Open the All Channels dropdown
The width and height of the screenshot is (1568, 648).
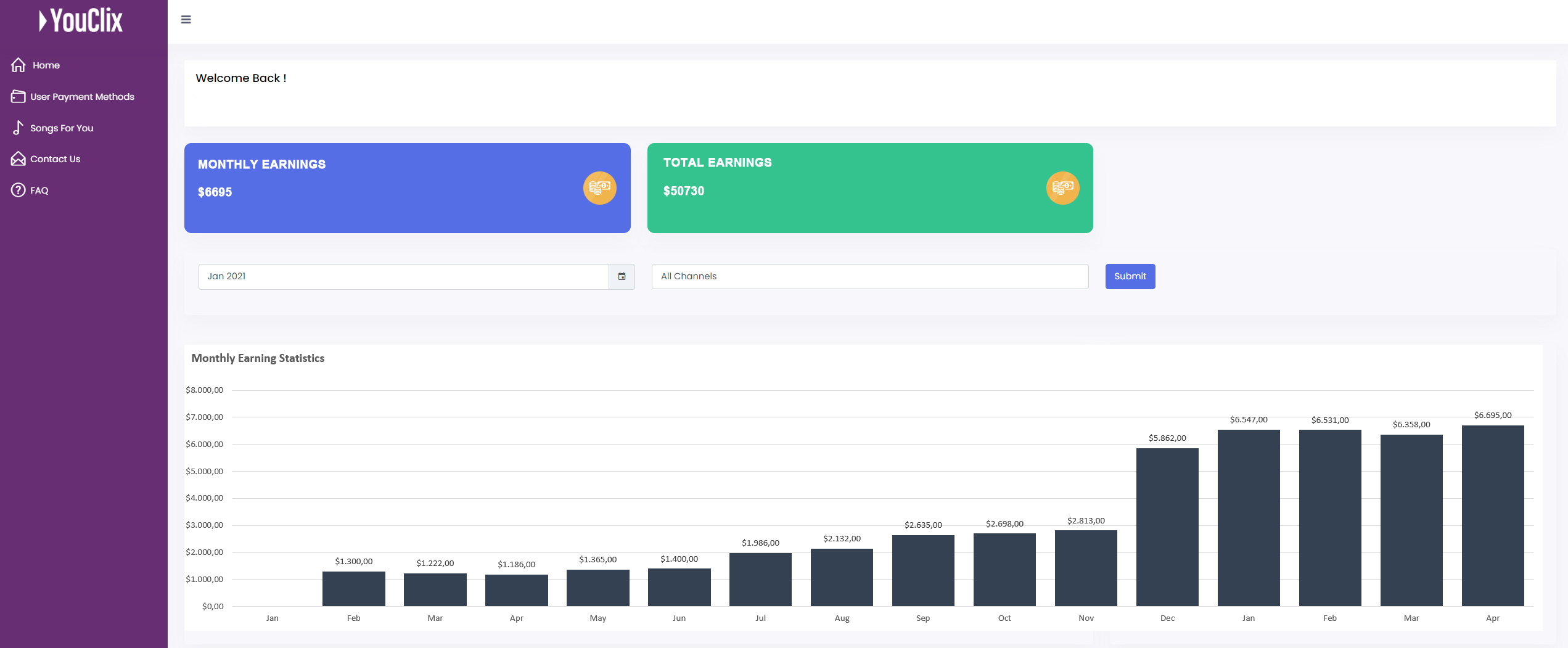(x=869, y=276)
